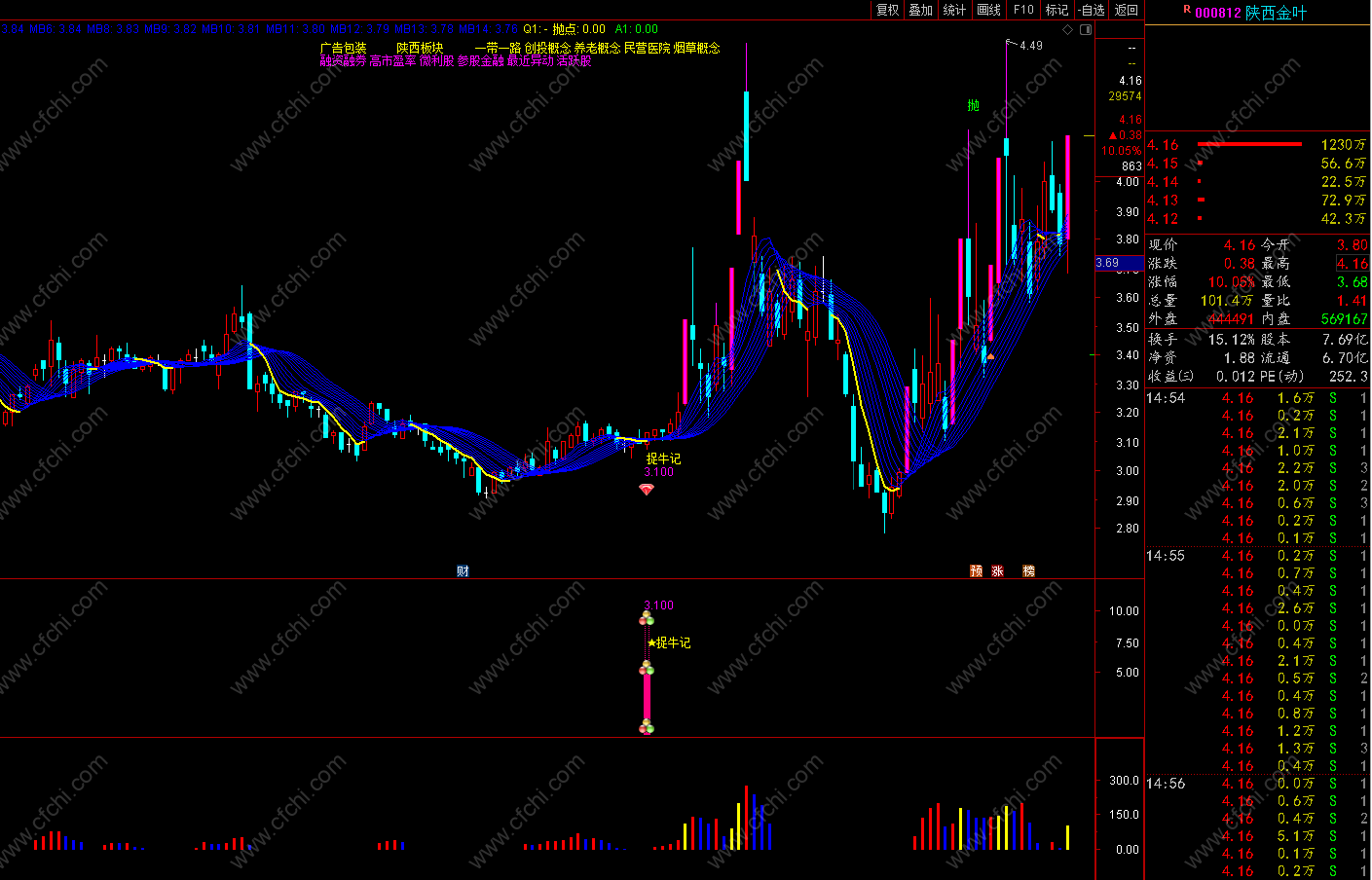Toggle -自选 watchlist removal

coord(1092,10)
